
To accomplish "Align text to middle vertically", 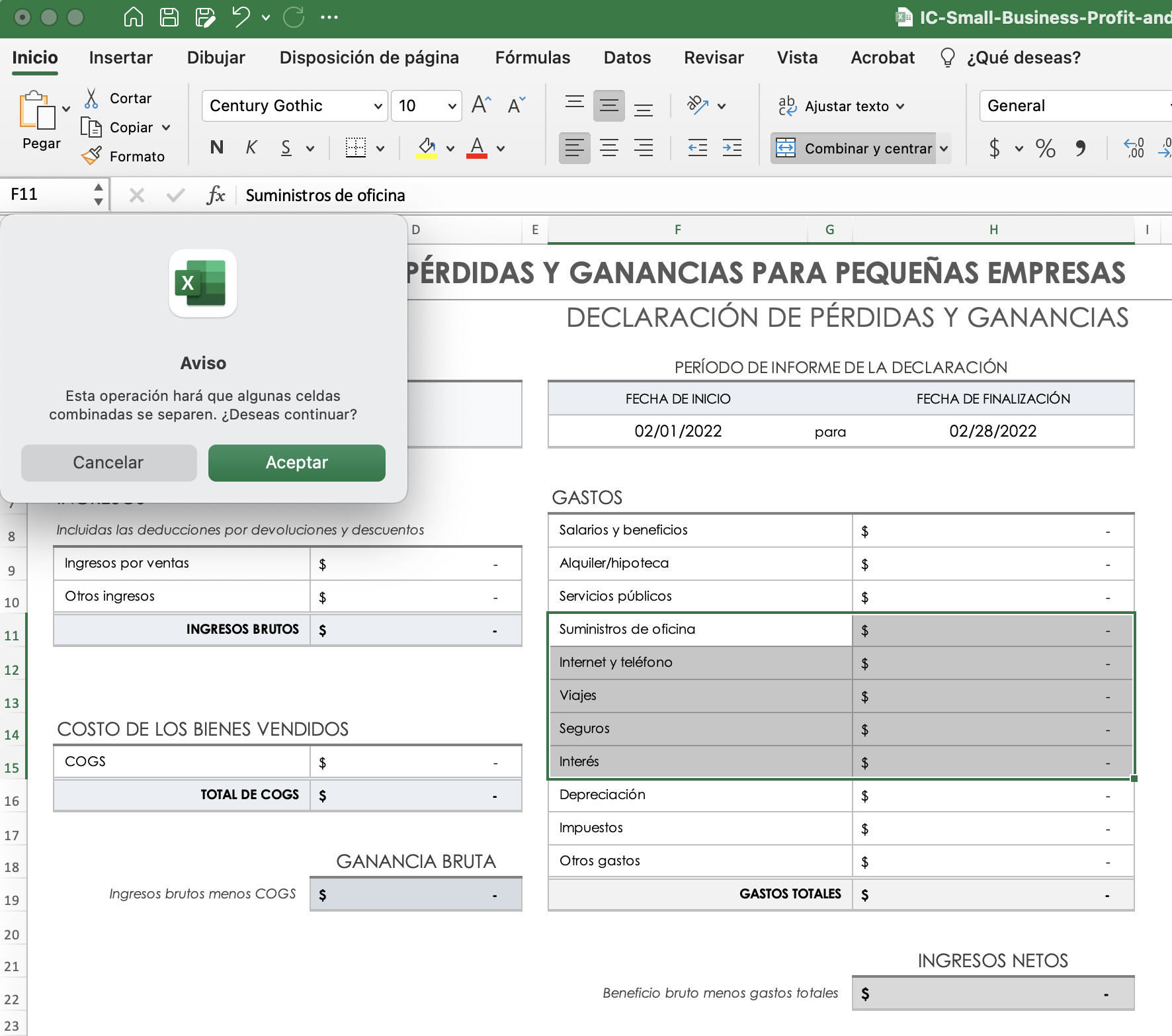I will coord(609,106).
